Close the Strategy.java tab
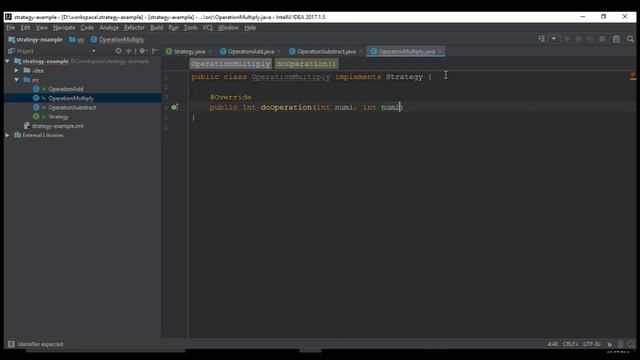 pos(210,51)
